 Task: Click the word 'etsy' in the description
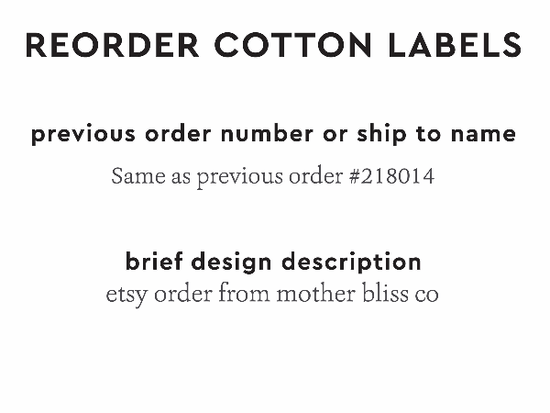(127, 296)
